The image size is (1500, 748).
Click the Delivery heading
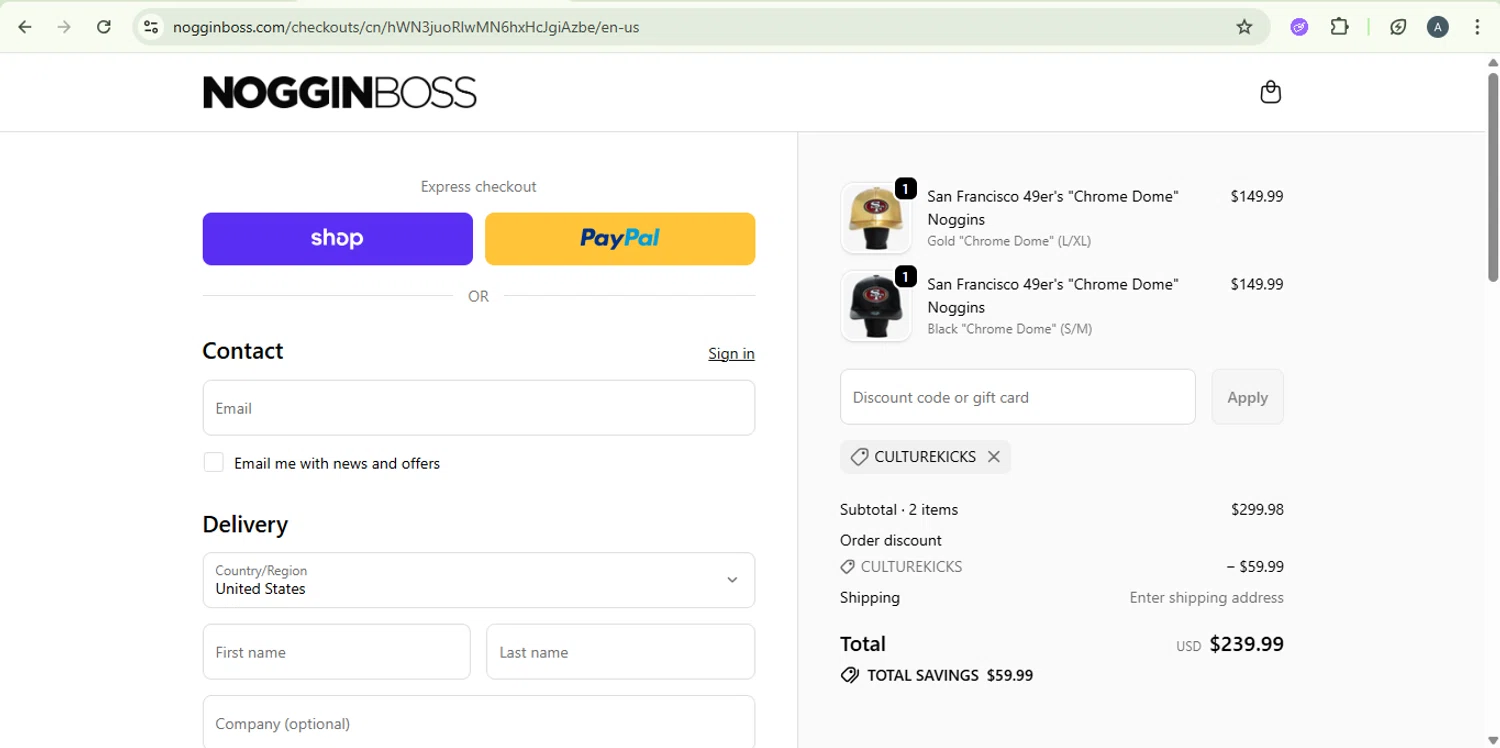245,524
